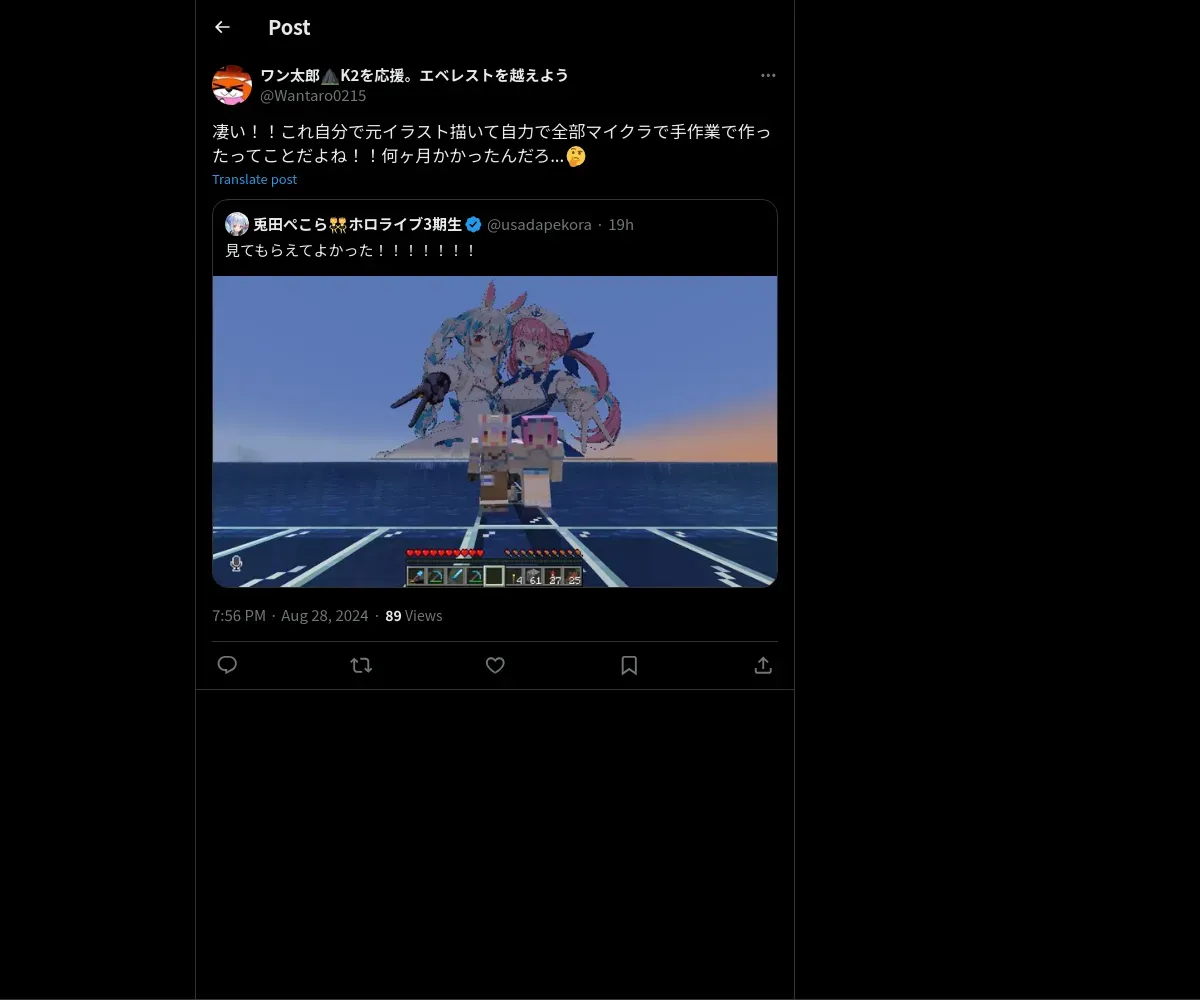Open 兎田ぺこら's small avatar in quote
This screenshot has height=1000, width=1200.
(x=237, y=224)
